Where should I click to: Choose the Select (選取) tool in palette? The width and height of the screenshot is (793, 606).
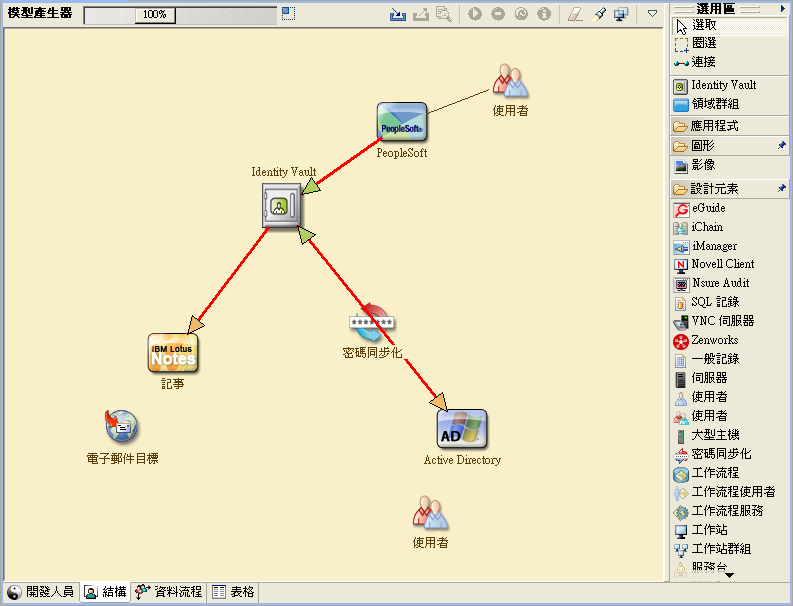tap(731, 25)
